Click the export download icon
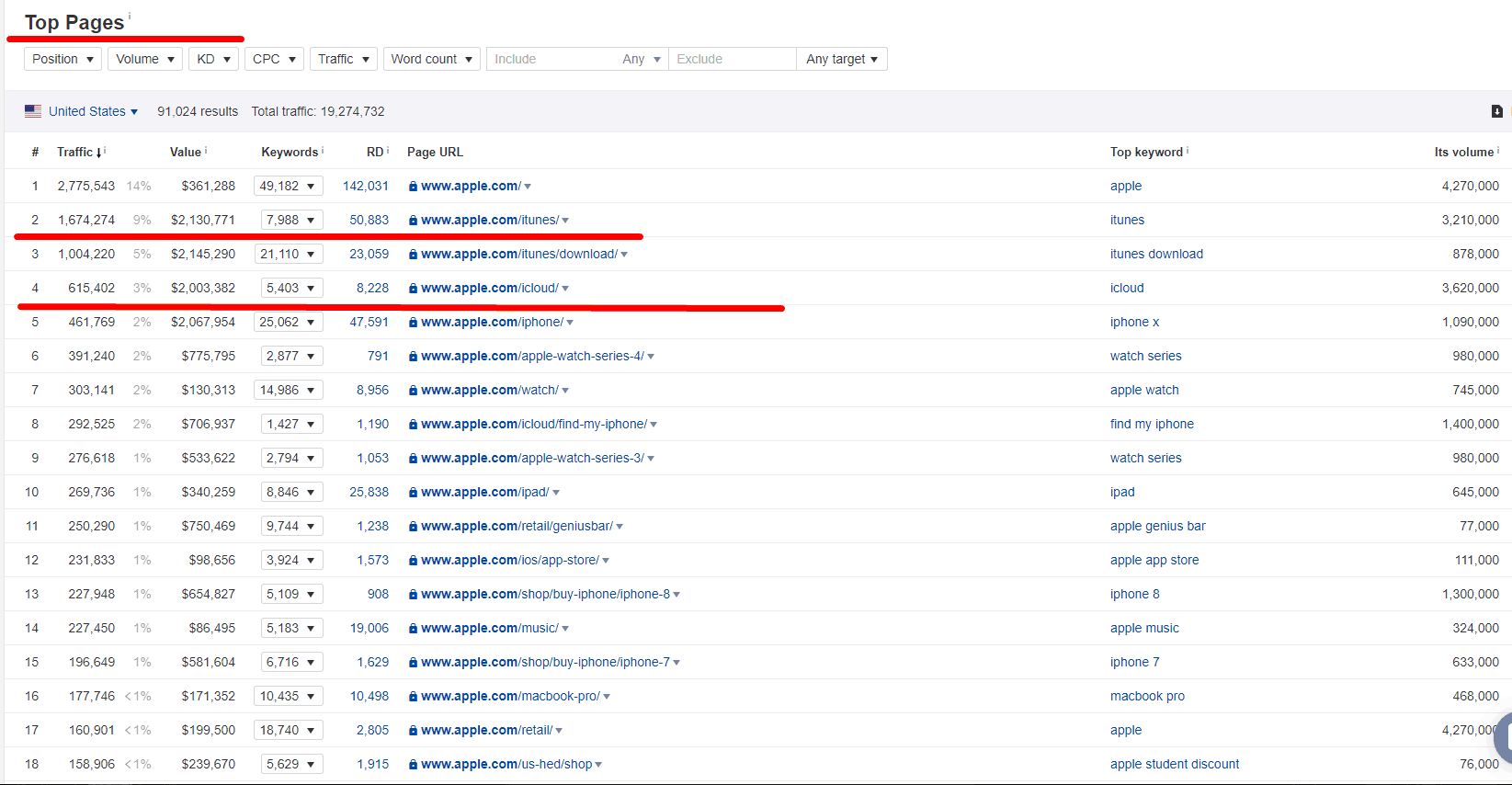 [1496, 111]
